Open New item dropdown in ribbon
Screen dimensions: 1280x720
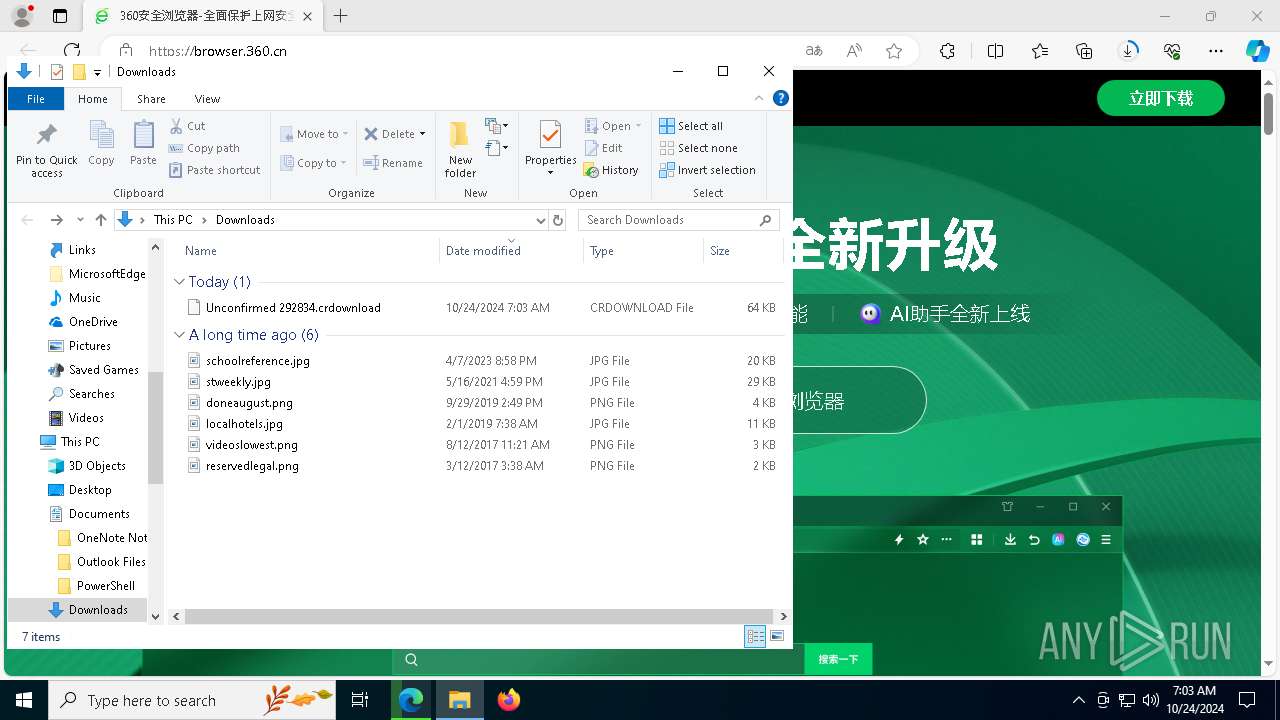coord(497,126)
